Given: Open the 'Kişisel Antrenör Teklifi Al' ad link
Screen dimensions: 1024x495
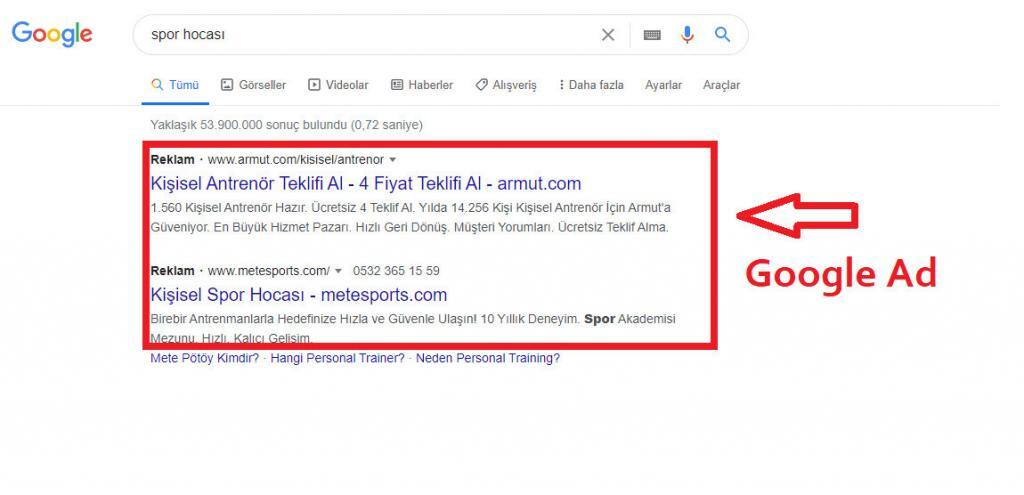Looking at the screenshot, I should pyautogui.click(x=366, y=183).
